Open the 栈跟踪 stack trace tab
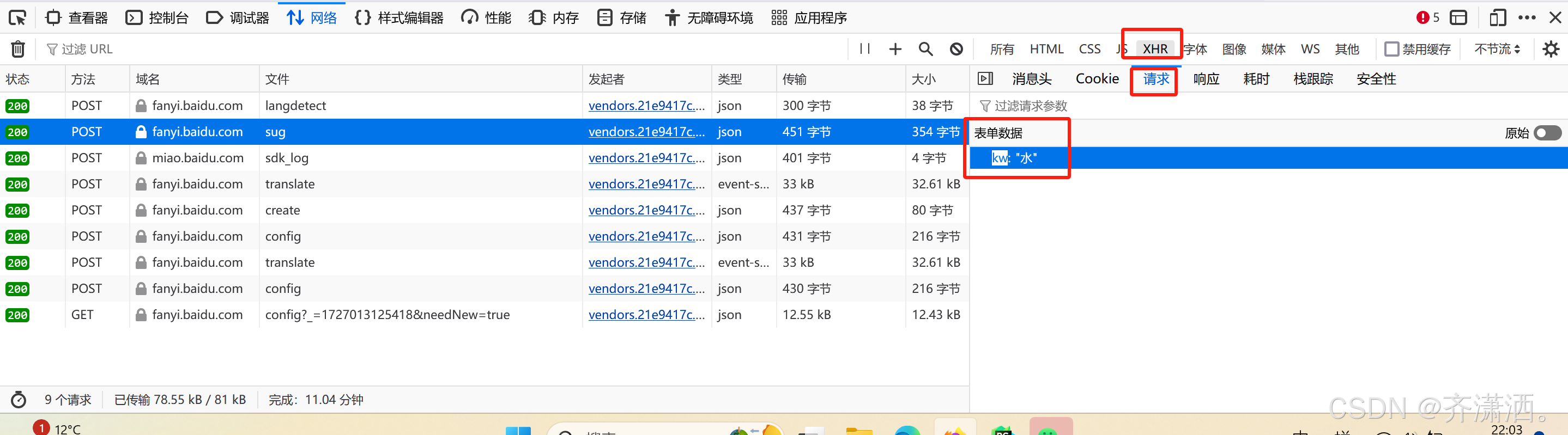 pos(1313,78)
